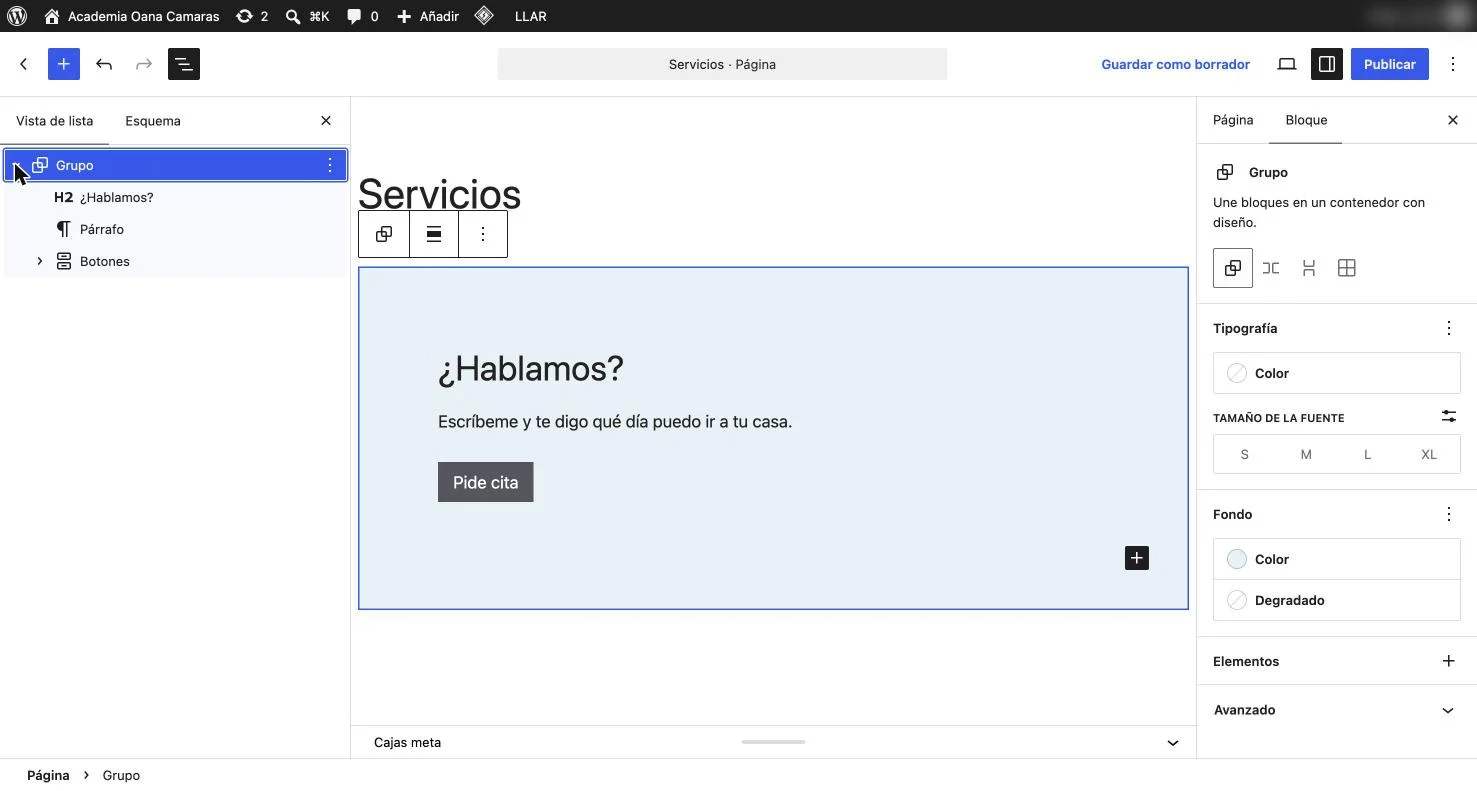Switch to the Página settings tab
This screenshot has width=1477, height=791.
coord(1233,120)
